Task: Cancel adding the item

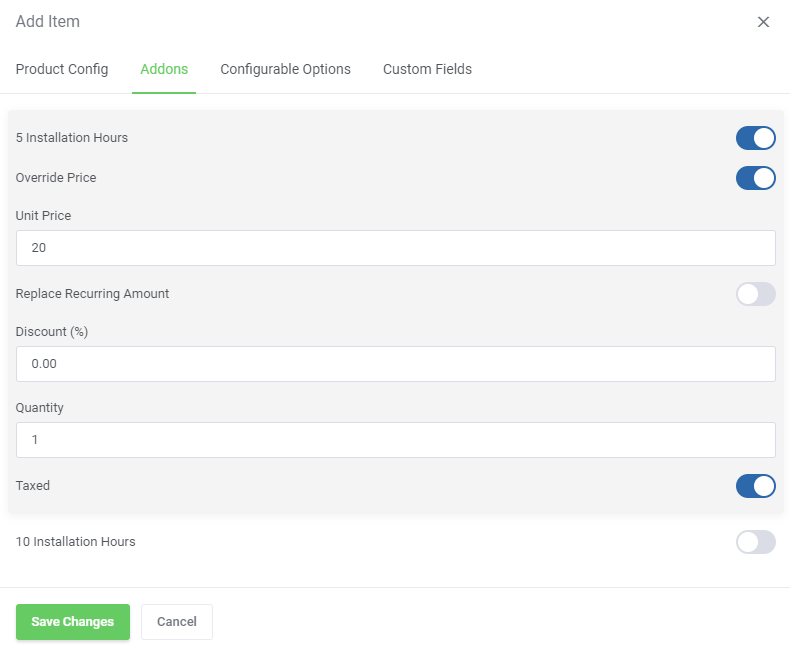Action: [177, 622]
